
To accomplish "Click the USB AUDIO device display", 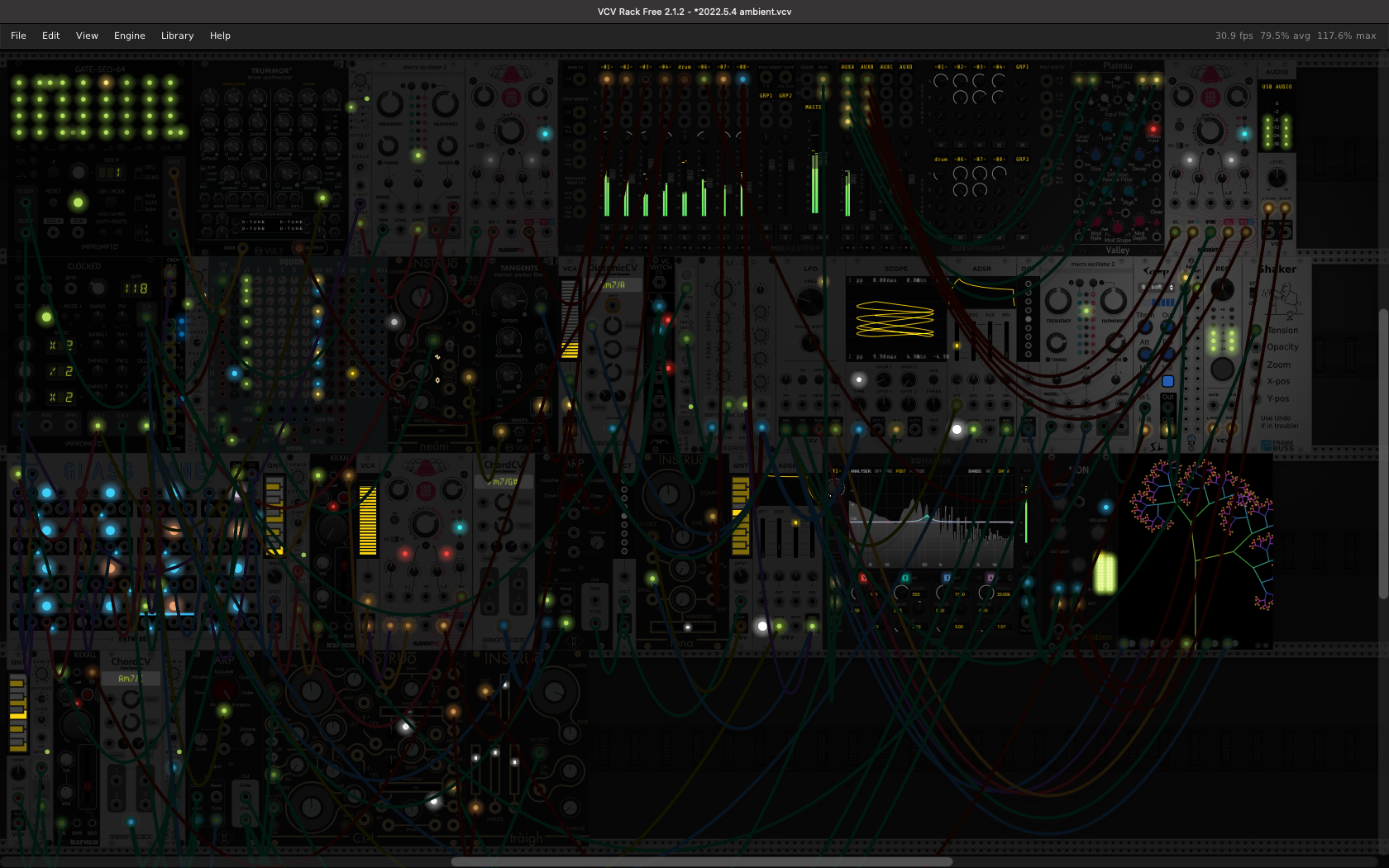I will (x=1277, y=87).
